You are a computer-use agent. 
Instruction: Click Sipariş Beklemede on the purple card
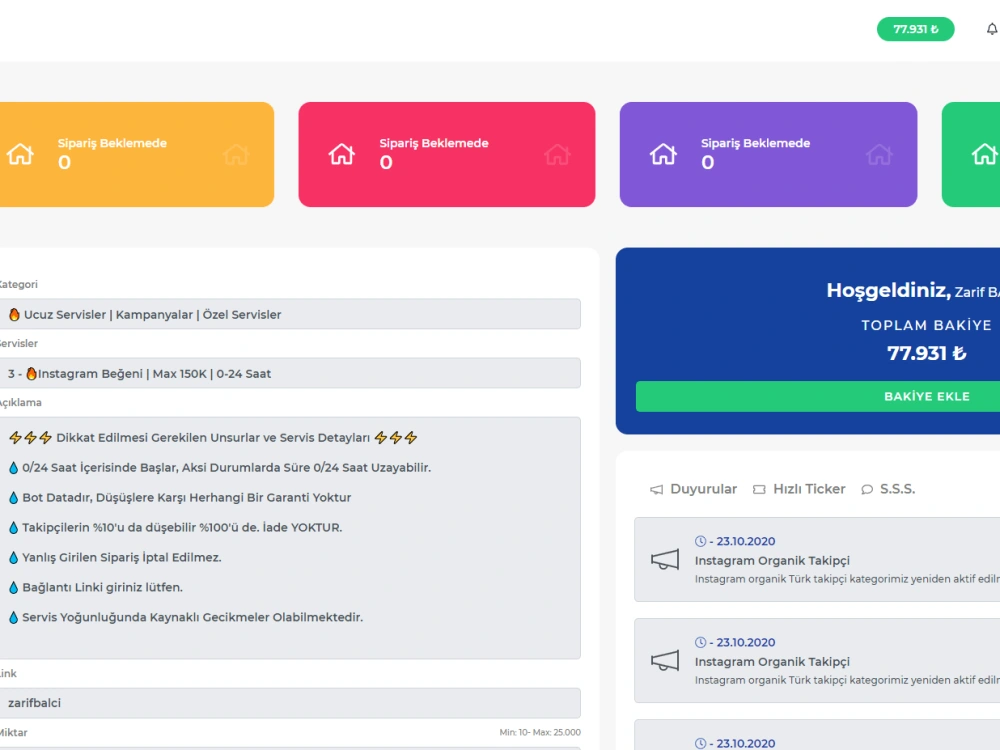[x=755, y=143]
